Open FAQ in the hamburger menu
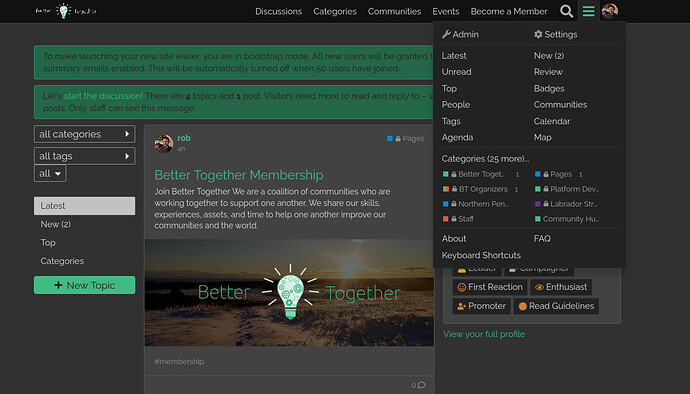Screen dimensions: 690x394 [542, 239]
